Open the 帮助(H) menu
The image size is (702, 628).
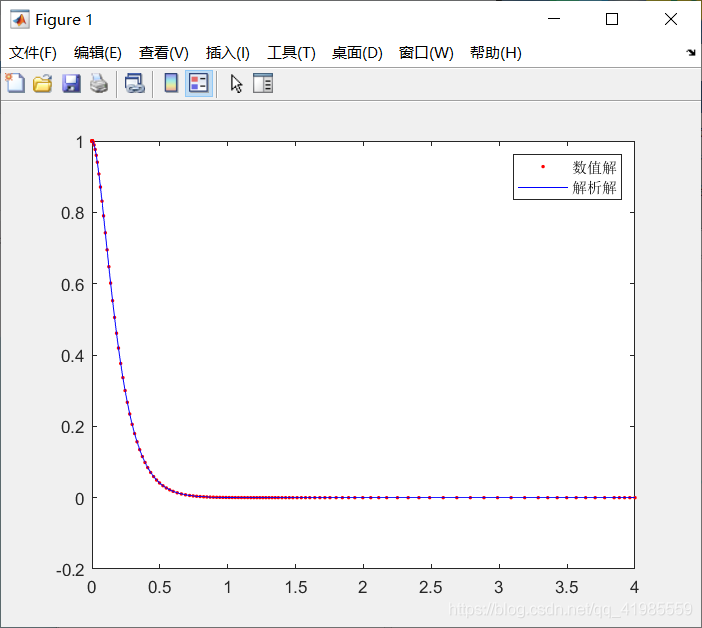(x=496, y=53)
